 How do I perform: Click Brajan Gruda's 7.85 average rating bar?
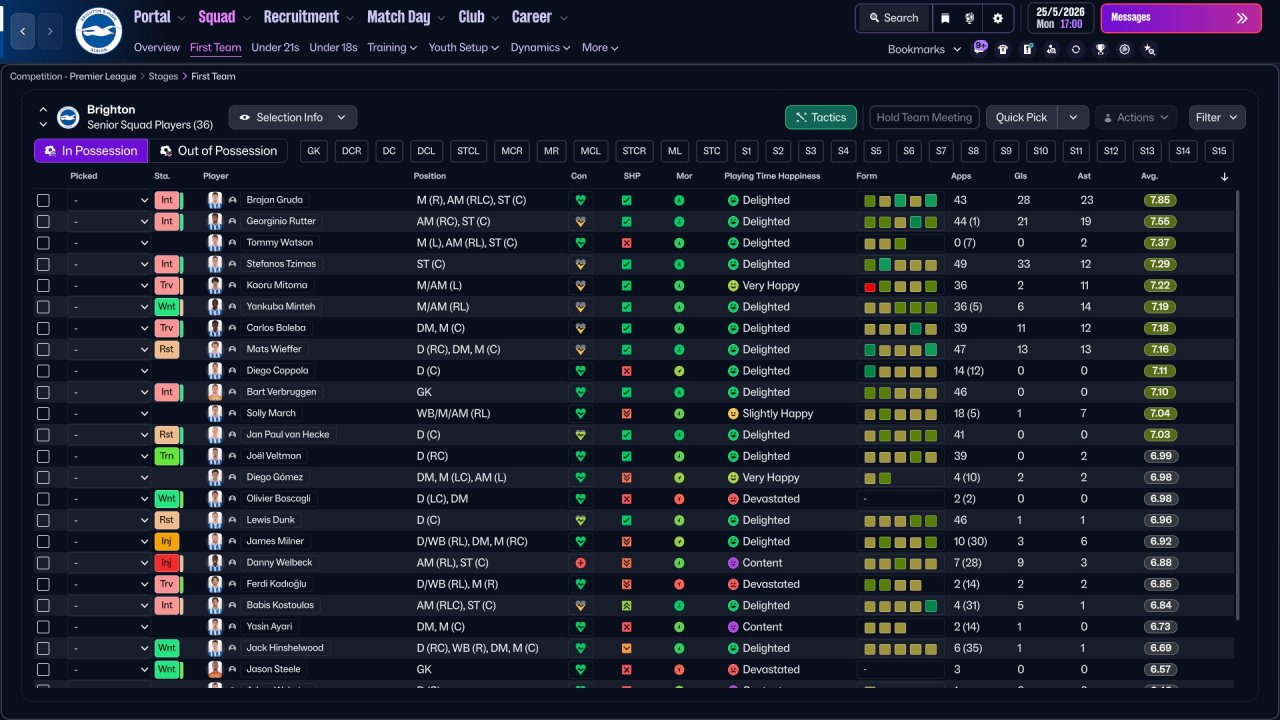click(x=1160, y=200)
